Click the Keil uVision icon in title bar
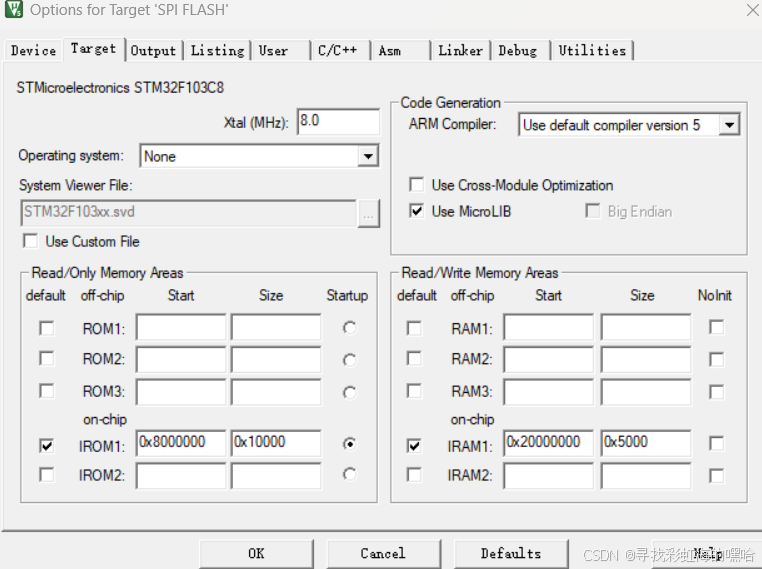This screenshot has width=762, height=569. click(14, 9)
